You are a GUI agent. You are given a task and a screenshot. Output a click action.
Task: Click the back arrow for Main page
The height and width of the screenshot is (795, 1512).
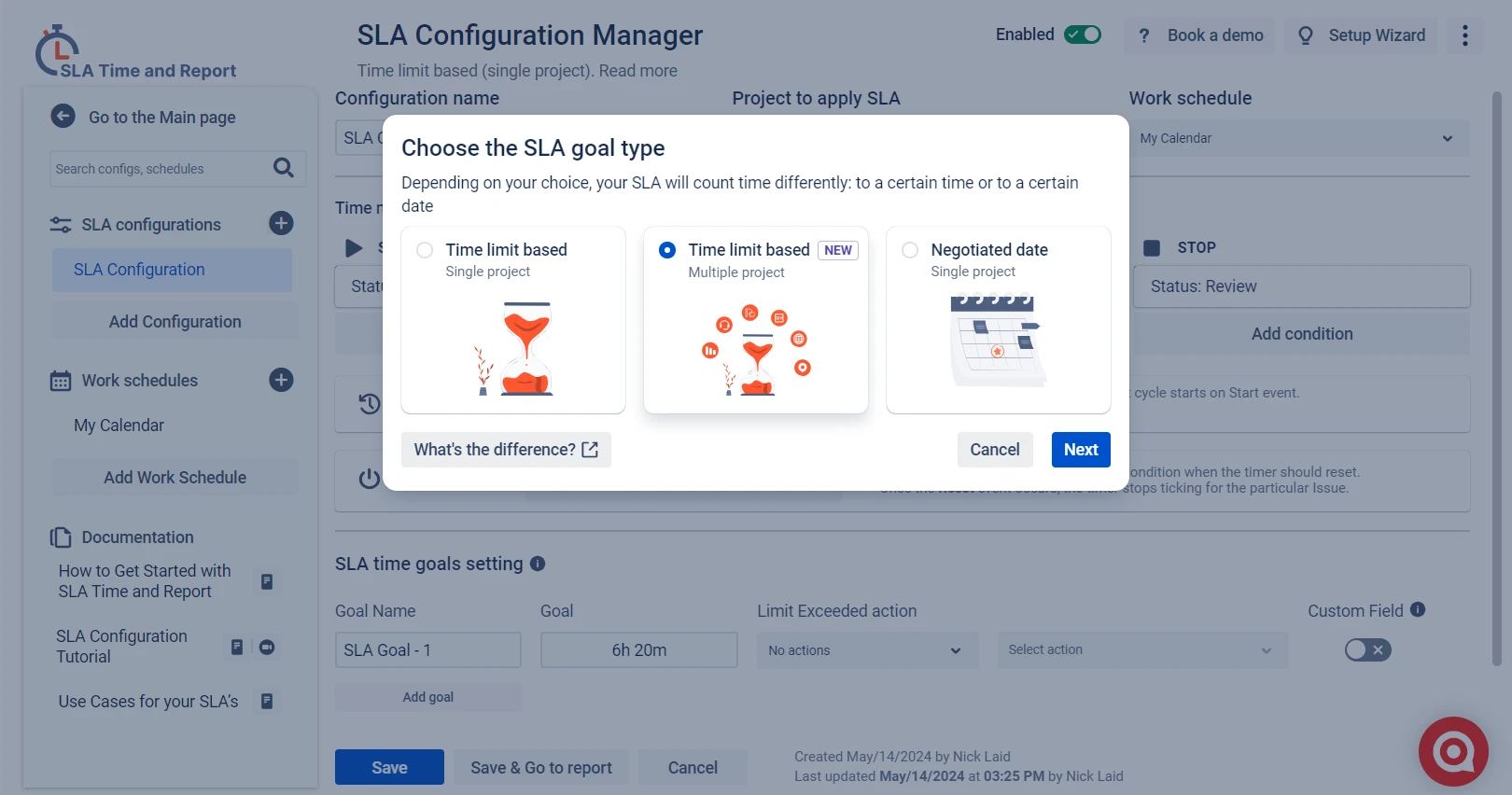tap(63, 117)
